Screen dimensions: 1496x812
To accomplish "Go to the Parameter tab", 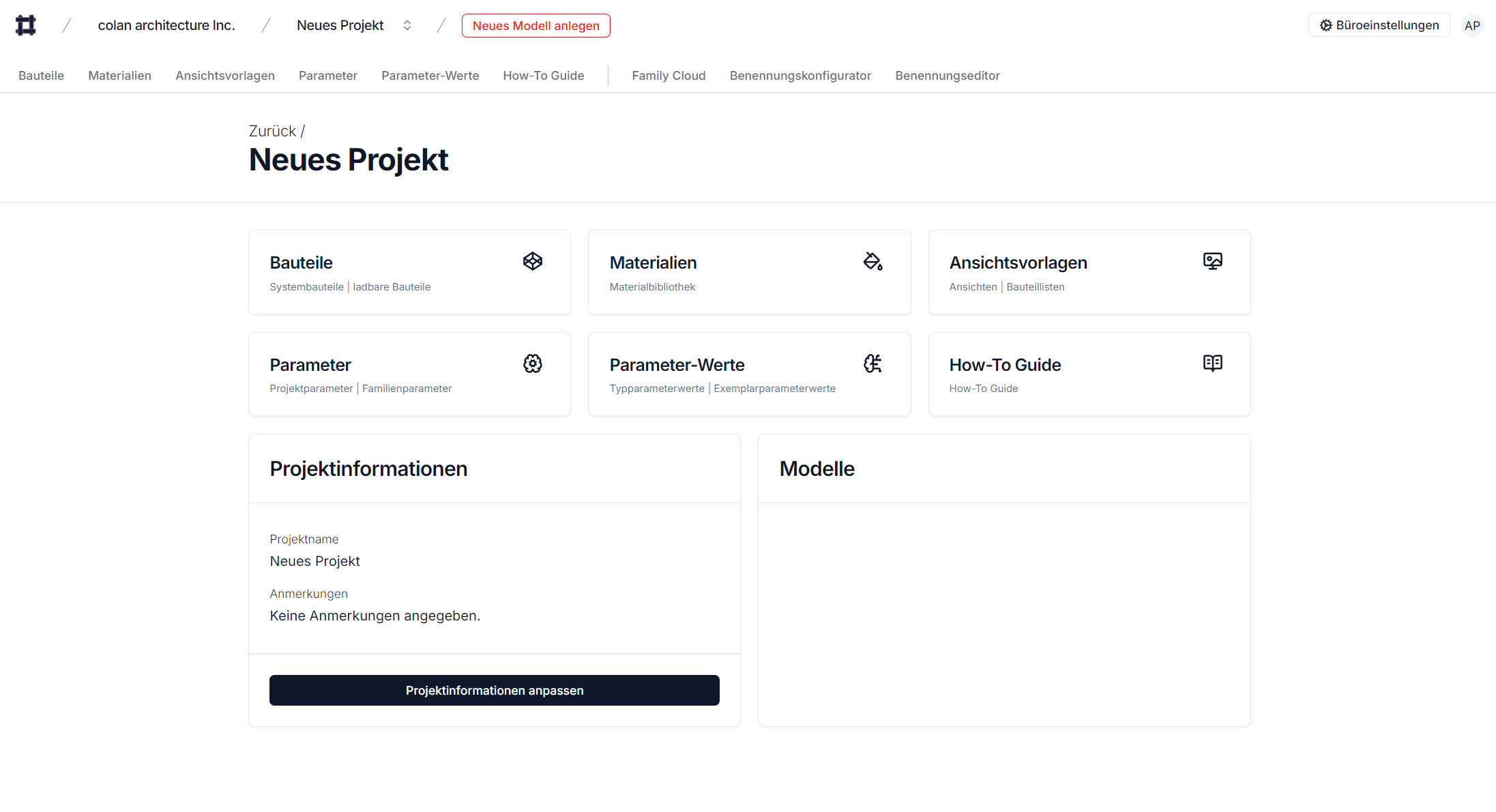I will (328, 76).
